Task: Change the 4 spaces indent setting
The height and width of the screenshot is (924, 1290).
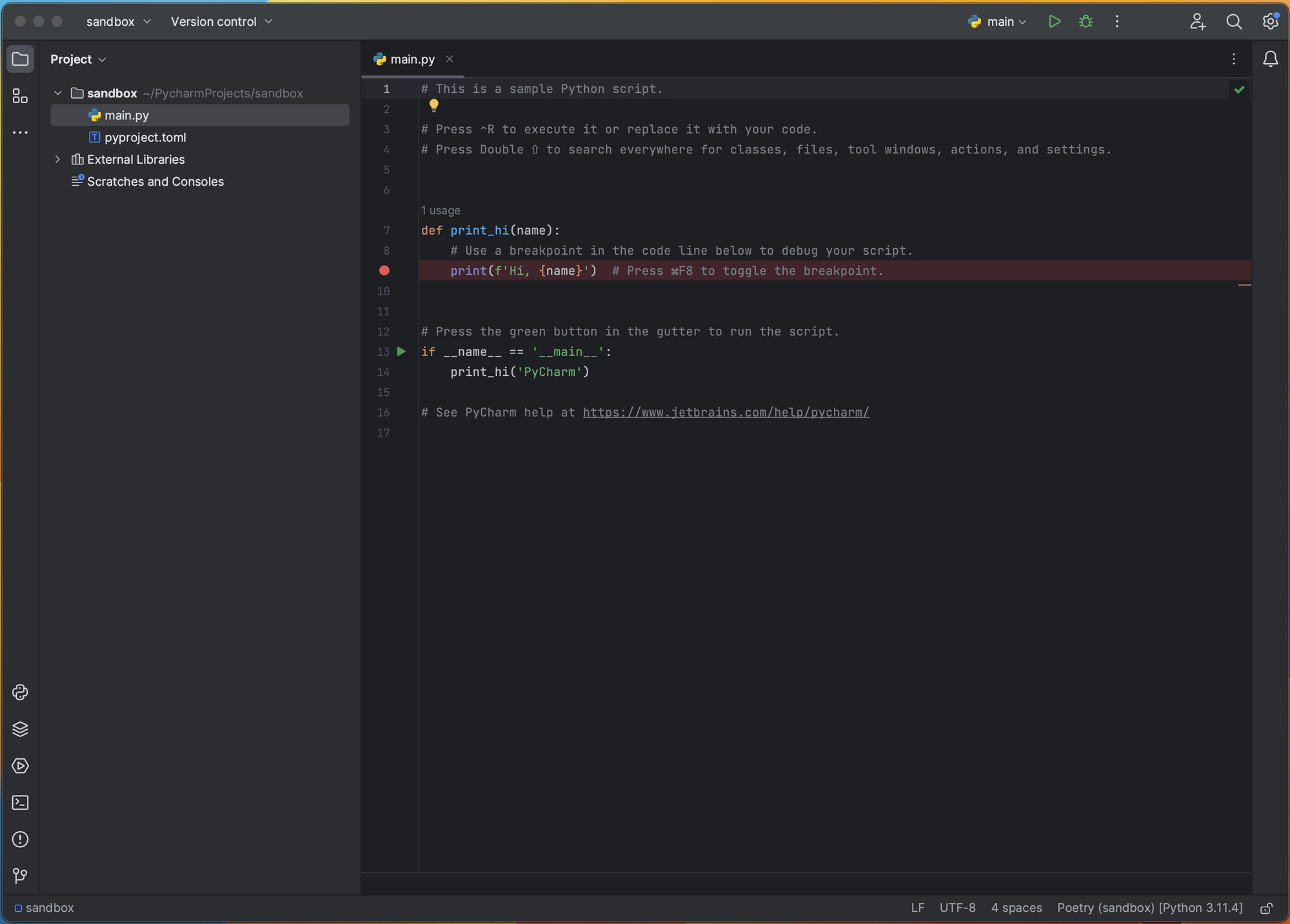Action: [x=1017, y=908]
